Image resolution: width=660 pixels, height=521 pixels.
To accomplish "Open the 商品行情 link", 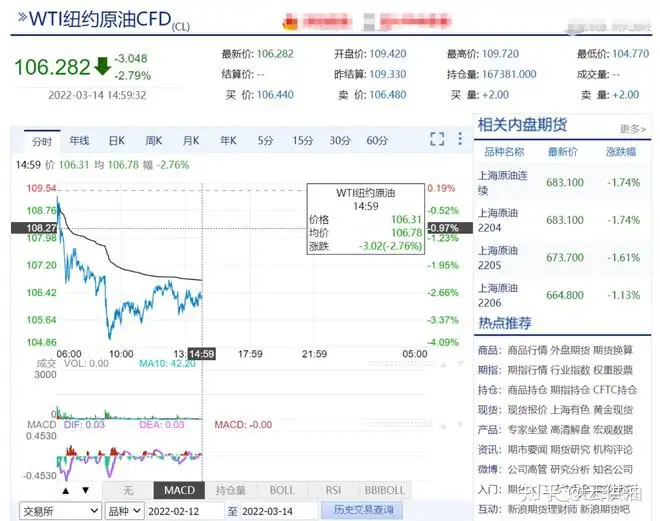I will (x=527, y=350).
